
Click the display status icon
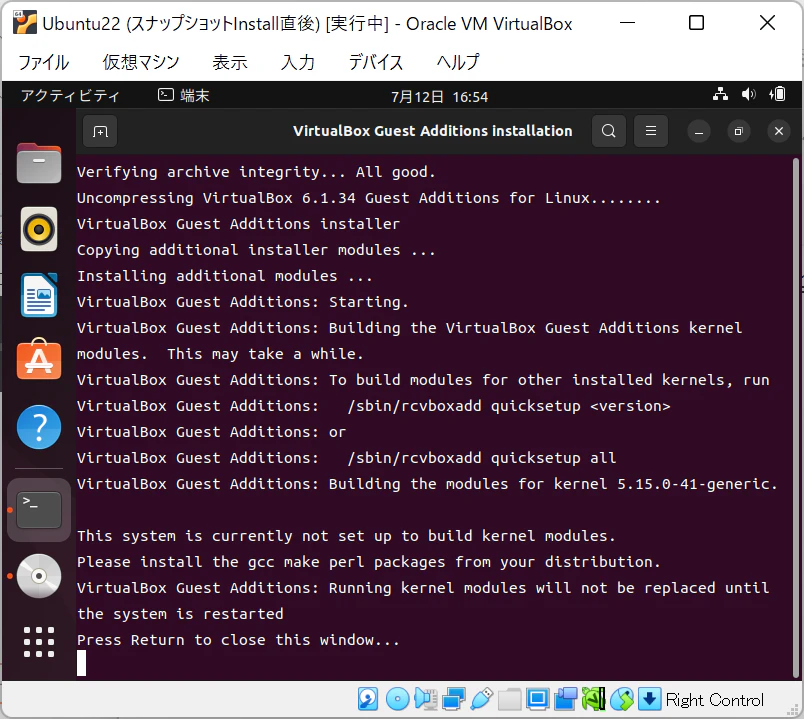537,699
